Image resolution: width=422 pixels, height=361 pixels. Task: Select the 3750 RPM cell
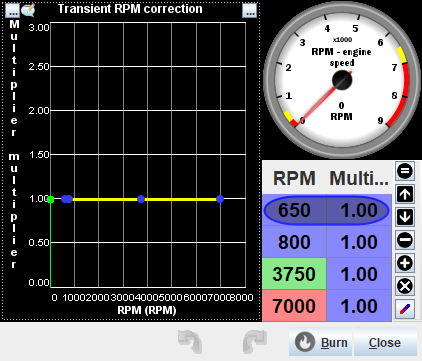pos(294,274)
